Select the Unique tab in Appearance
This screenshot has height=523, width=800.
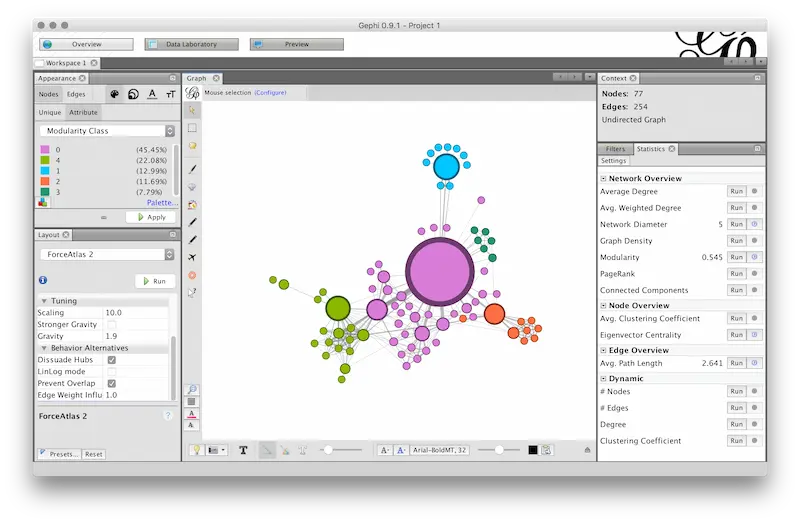(50, 113)
